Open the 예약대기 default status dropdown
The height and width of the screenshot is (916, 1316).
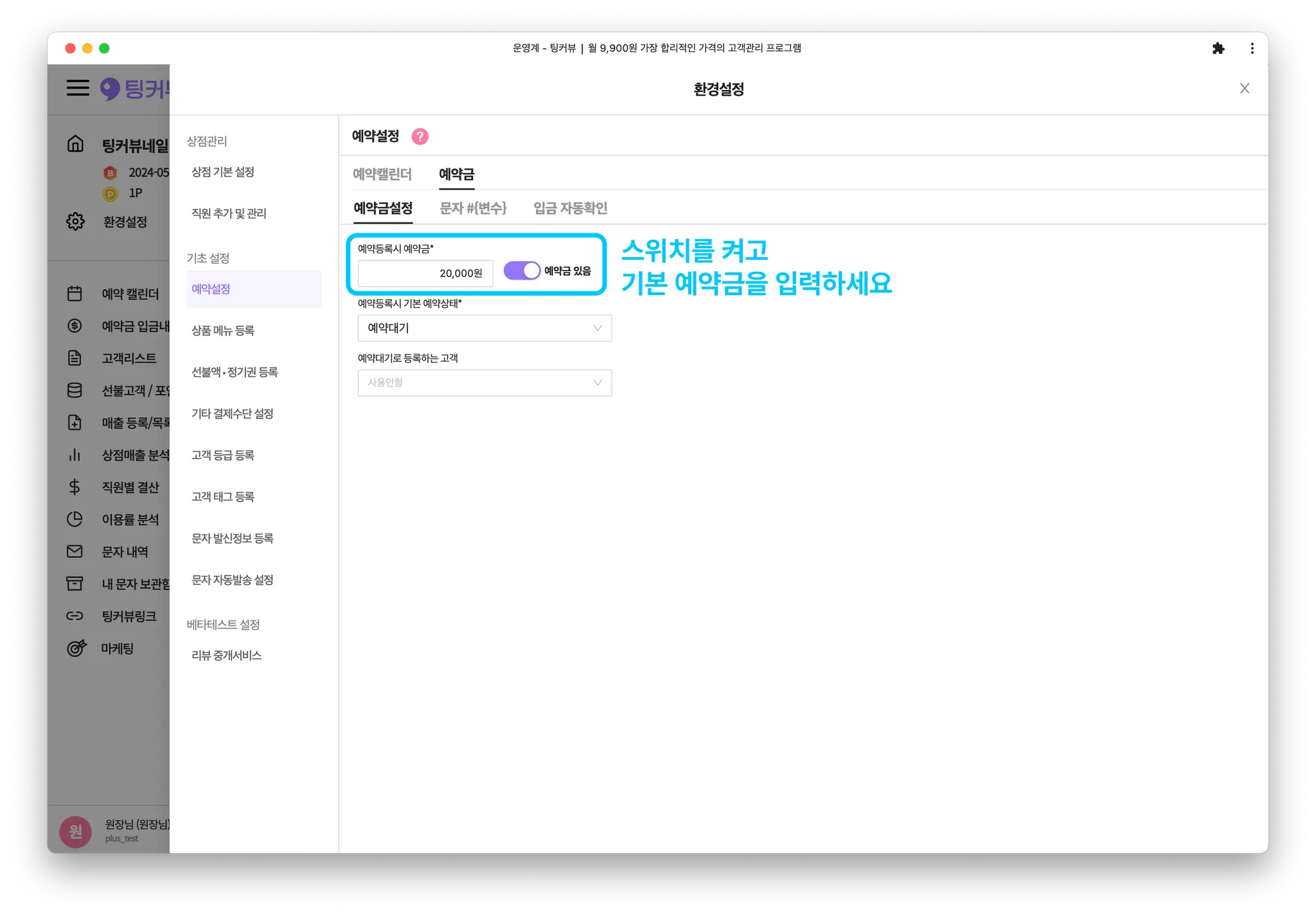pyautogui.click(x=485, y=328)
